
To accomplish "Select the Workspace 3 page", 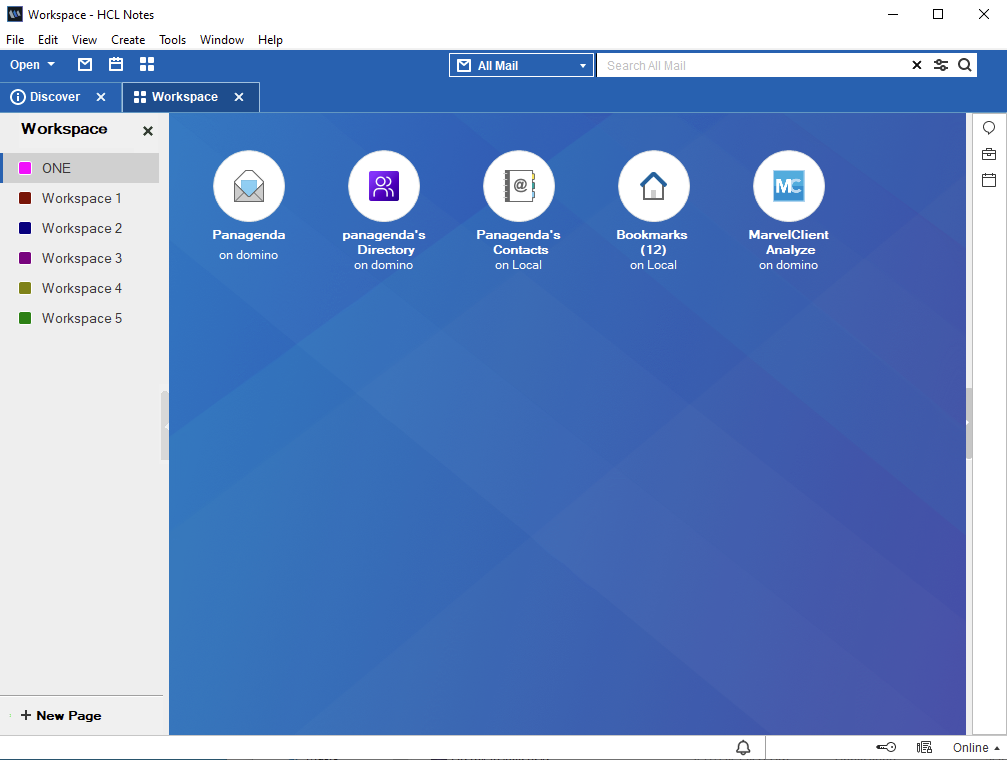I will click(80, 258).
